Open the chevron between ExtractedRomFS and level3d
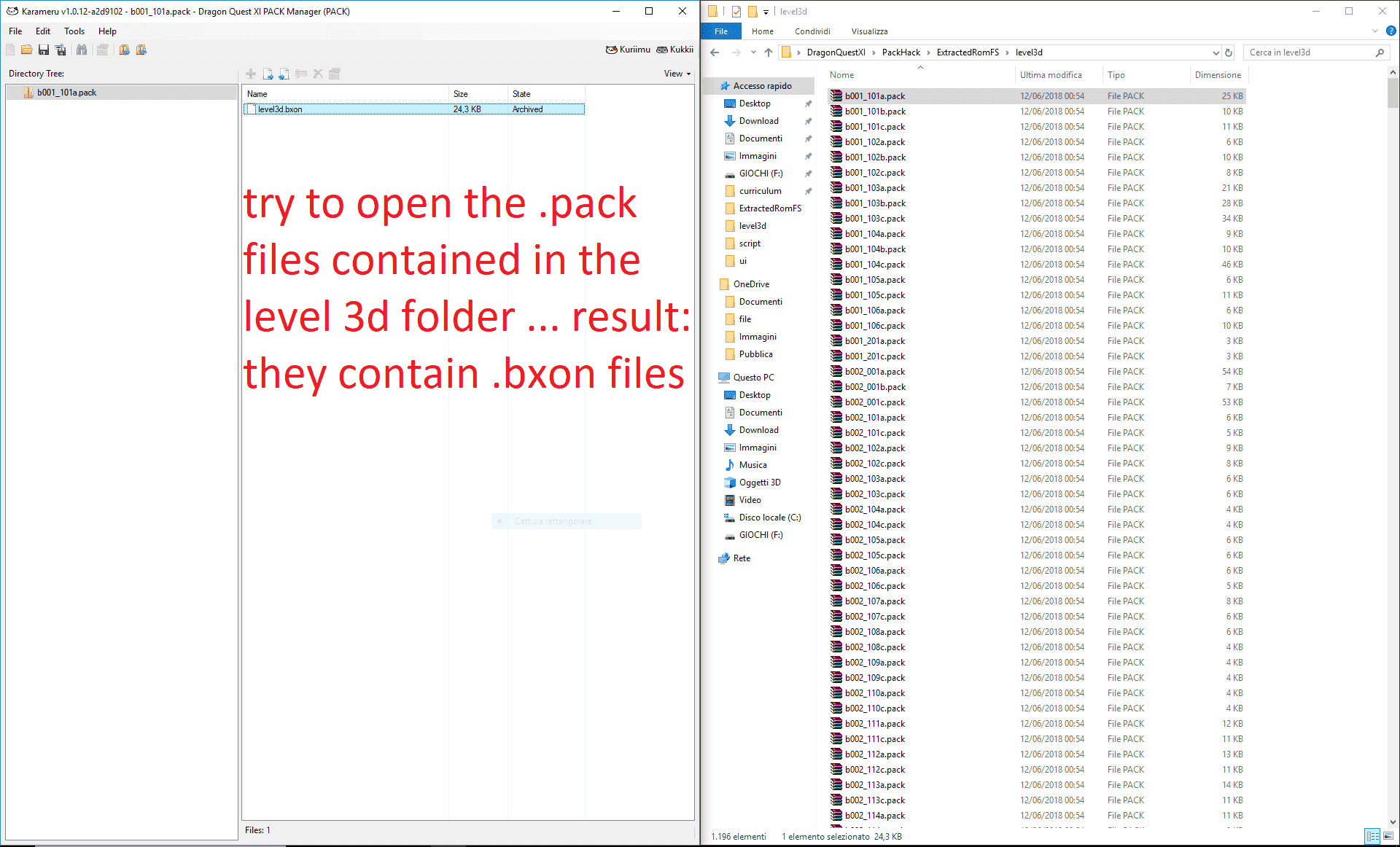 1007,52
